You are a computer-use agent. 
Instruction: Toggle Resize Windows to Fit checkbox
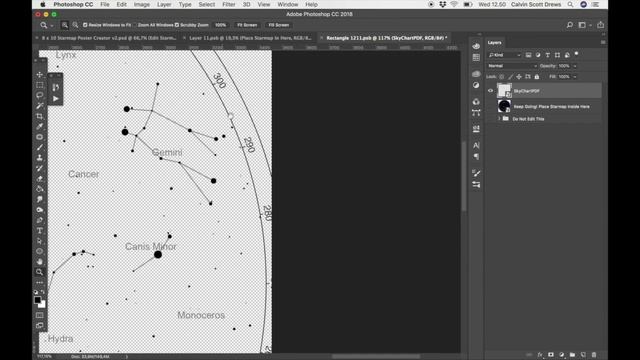pos(85,25)
